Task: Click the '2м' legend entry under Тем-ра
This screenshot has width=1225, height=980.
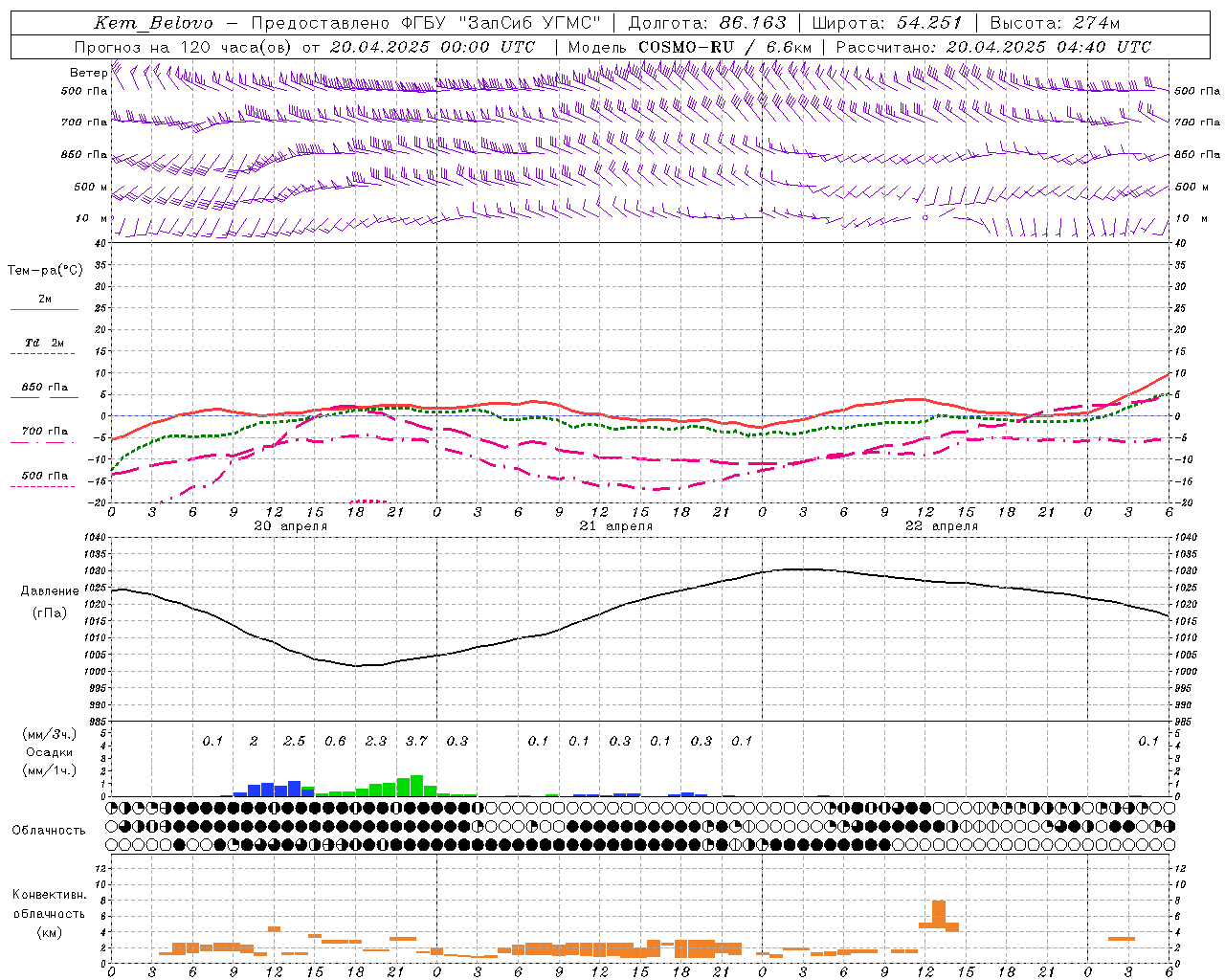Action: [44, 300]
